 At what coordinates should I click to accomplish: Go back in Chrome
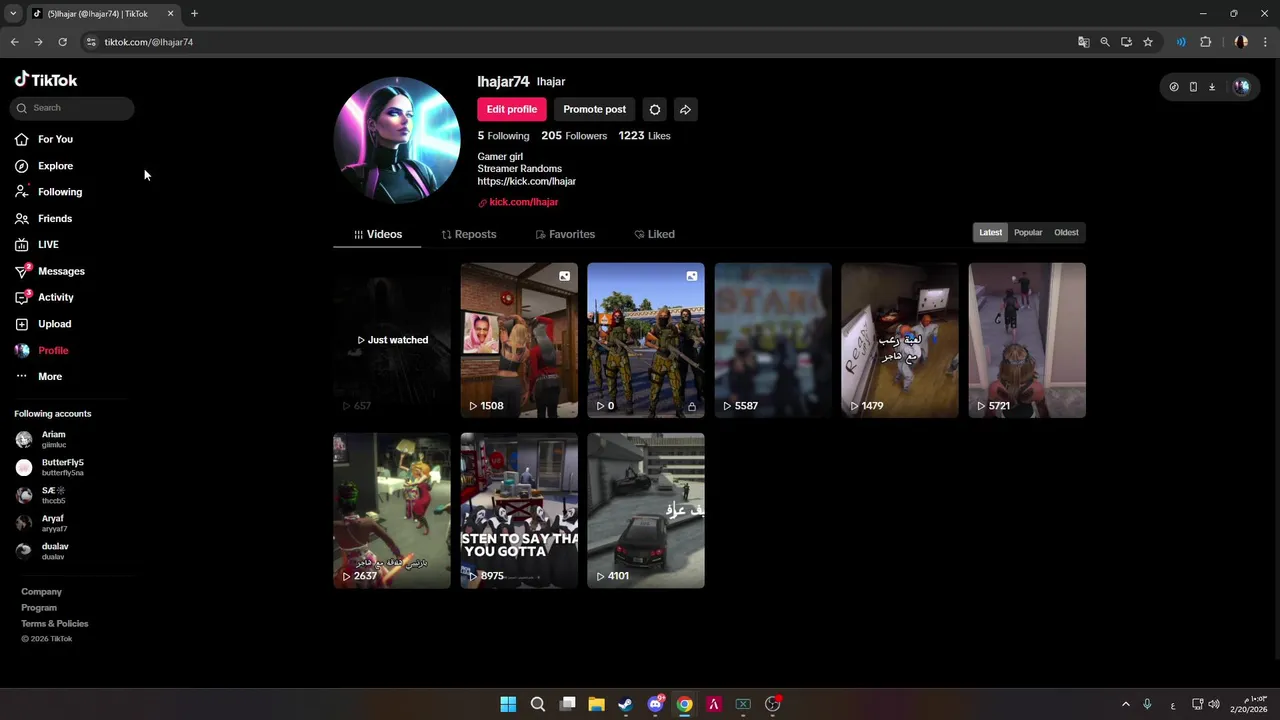click(14, 42)
